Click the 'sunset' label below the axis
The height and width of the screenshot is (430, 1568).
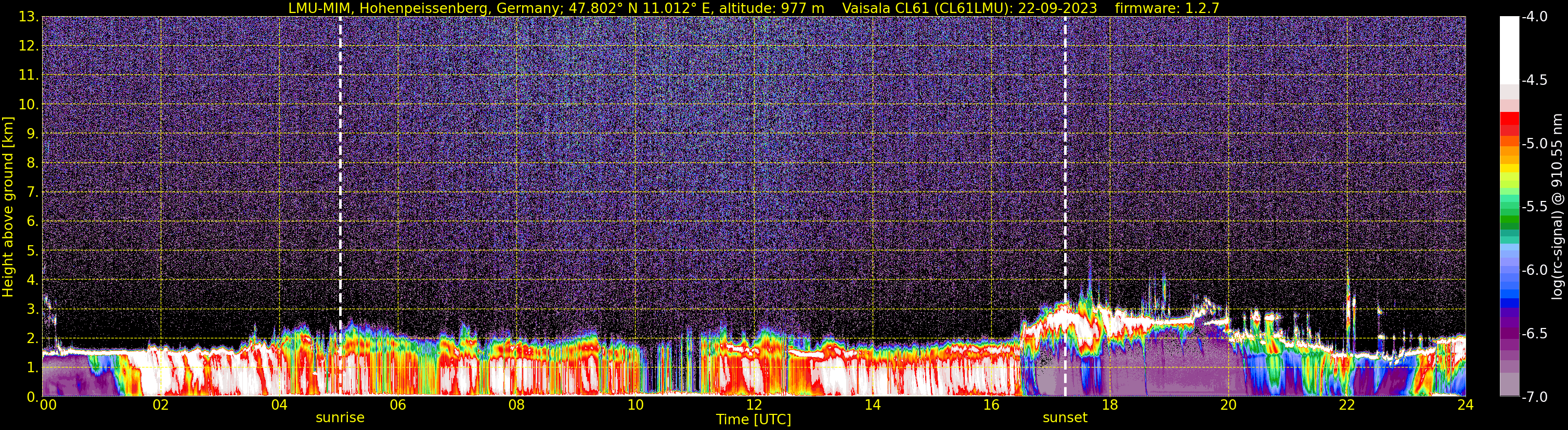coord(1065,418)
